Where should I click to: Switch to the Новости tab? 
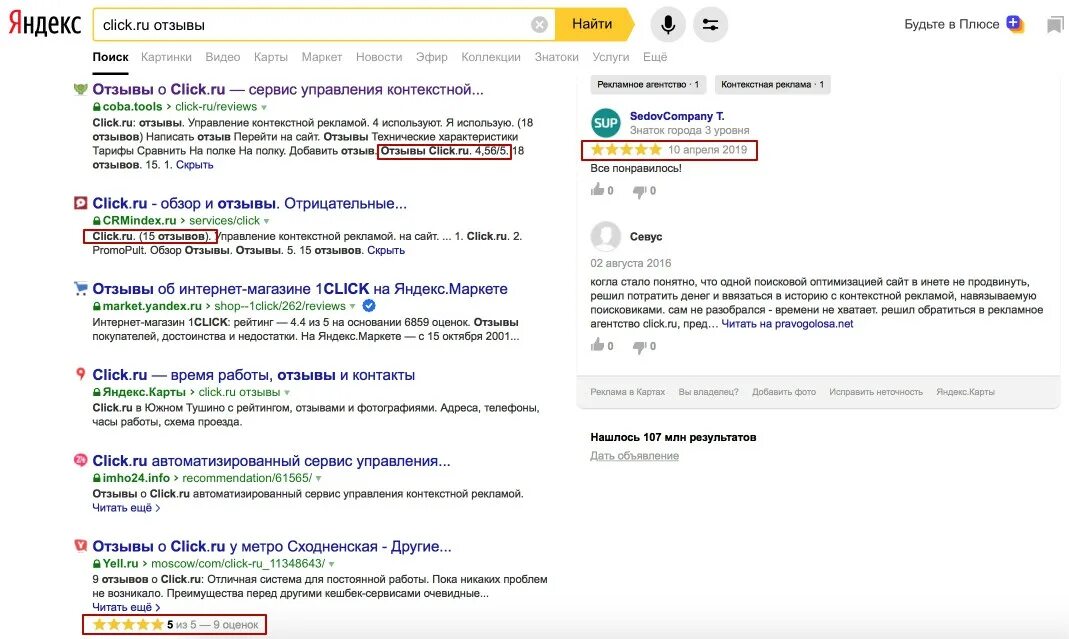pos(379,57)
